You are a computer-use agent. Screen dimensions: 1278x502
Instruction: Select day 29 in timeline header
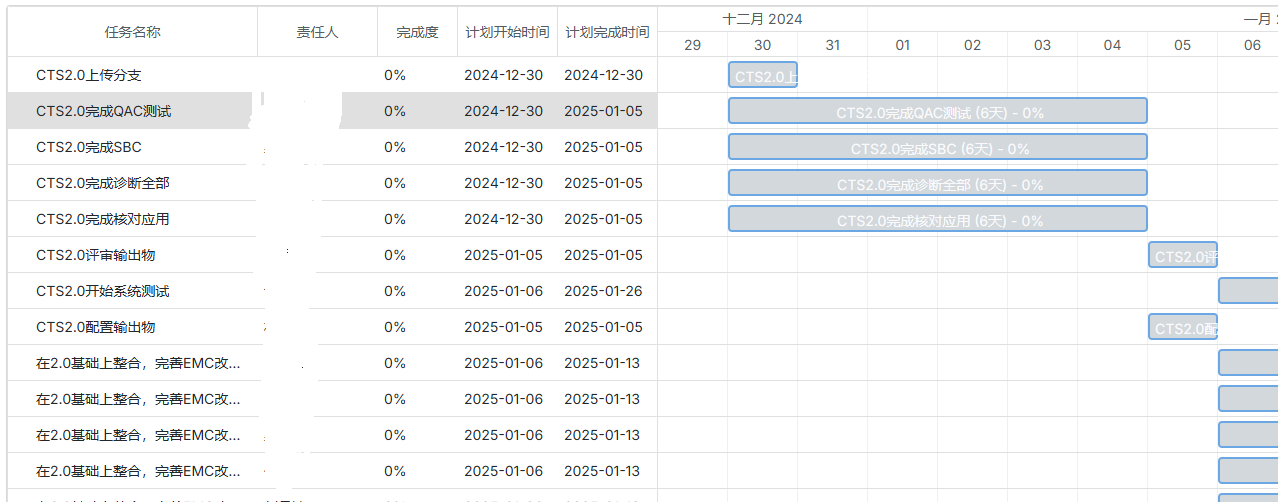pyautogui.click(x=692, y=45)
